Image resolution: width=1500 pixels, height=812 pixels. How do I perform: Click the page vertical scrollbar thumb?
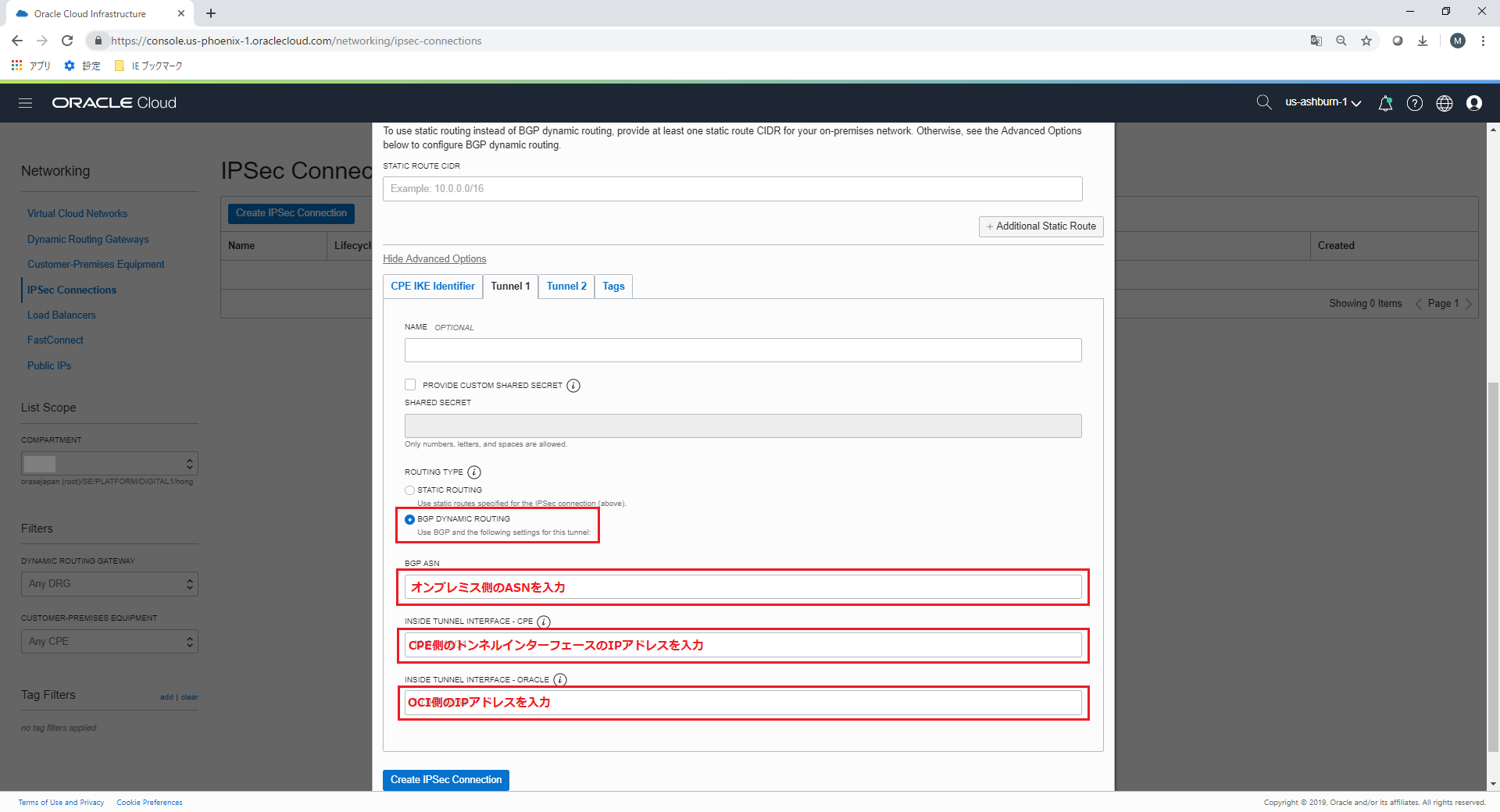point(1493,566)
